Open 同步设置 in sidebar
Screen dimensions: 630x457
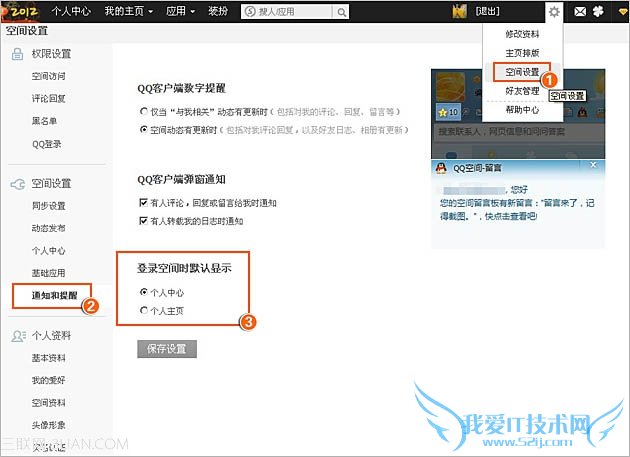coord(49,206)
